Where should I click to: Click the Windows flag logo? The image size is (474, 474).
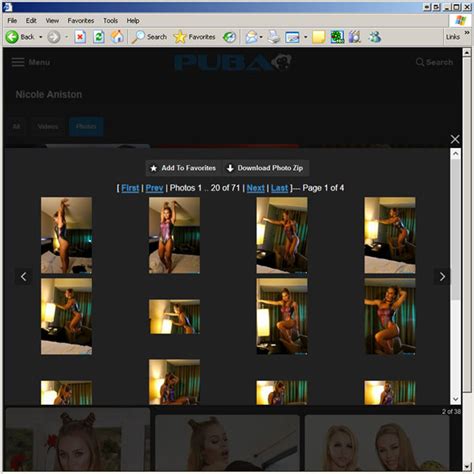pos(460,20)
